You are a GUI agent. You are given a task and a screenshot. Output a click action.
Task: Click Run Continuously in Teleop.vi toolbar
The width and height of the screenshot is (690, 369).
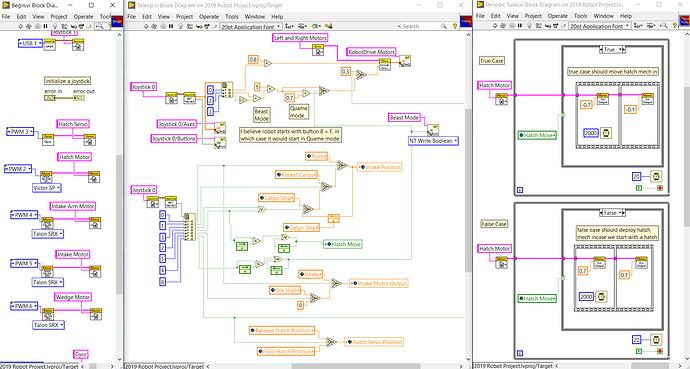tap(154, 26)
